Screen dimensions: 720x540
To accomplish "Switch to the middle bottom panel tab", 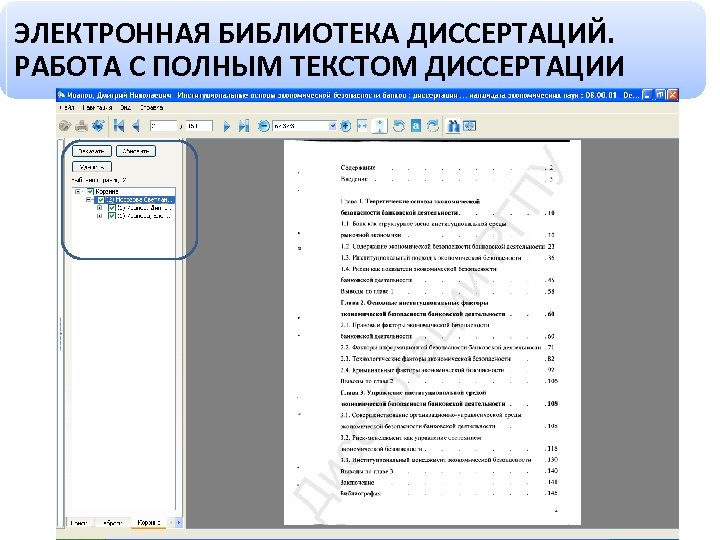I will (x=112, y=523).
